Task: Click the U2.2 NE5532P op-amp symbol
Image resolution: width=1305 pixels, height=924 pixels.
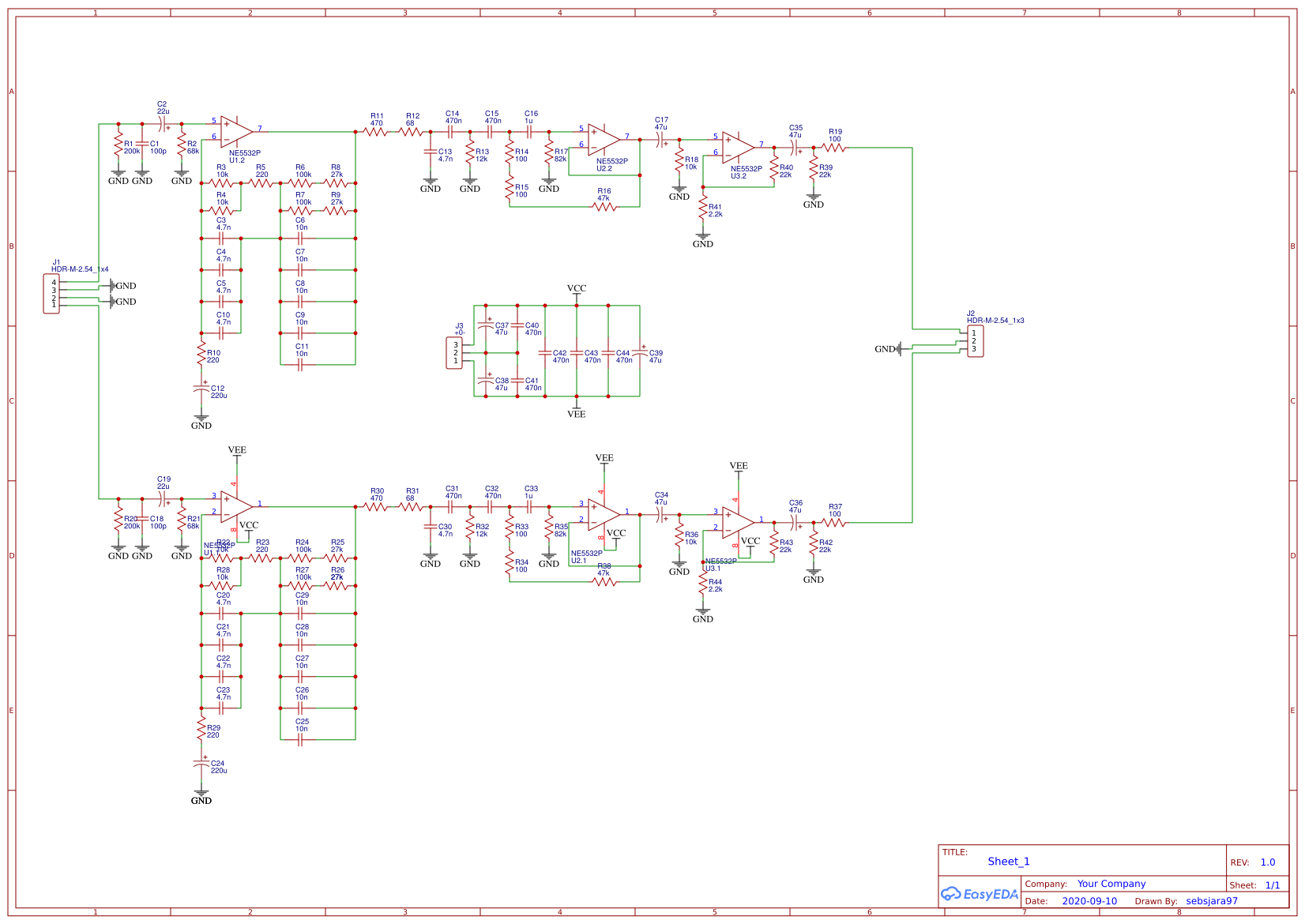Action: [604, 139]
